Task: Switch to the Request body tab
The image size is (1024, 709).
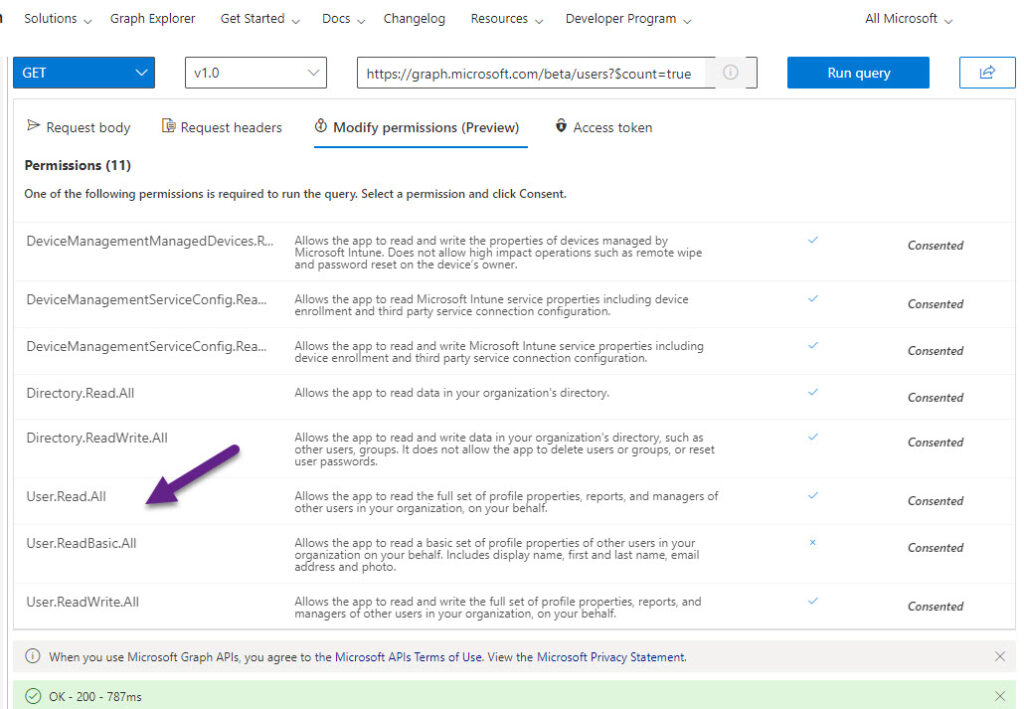Action: coord(78,127)
